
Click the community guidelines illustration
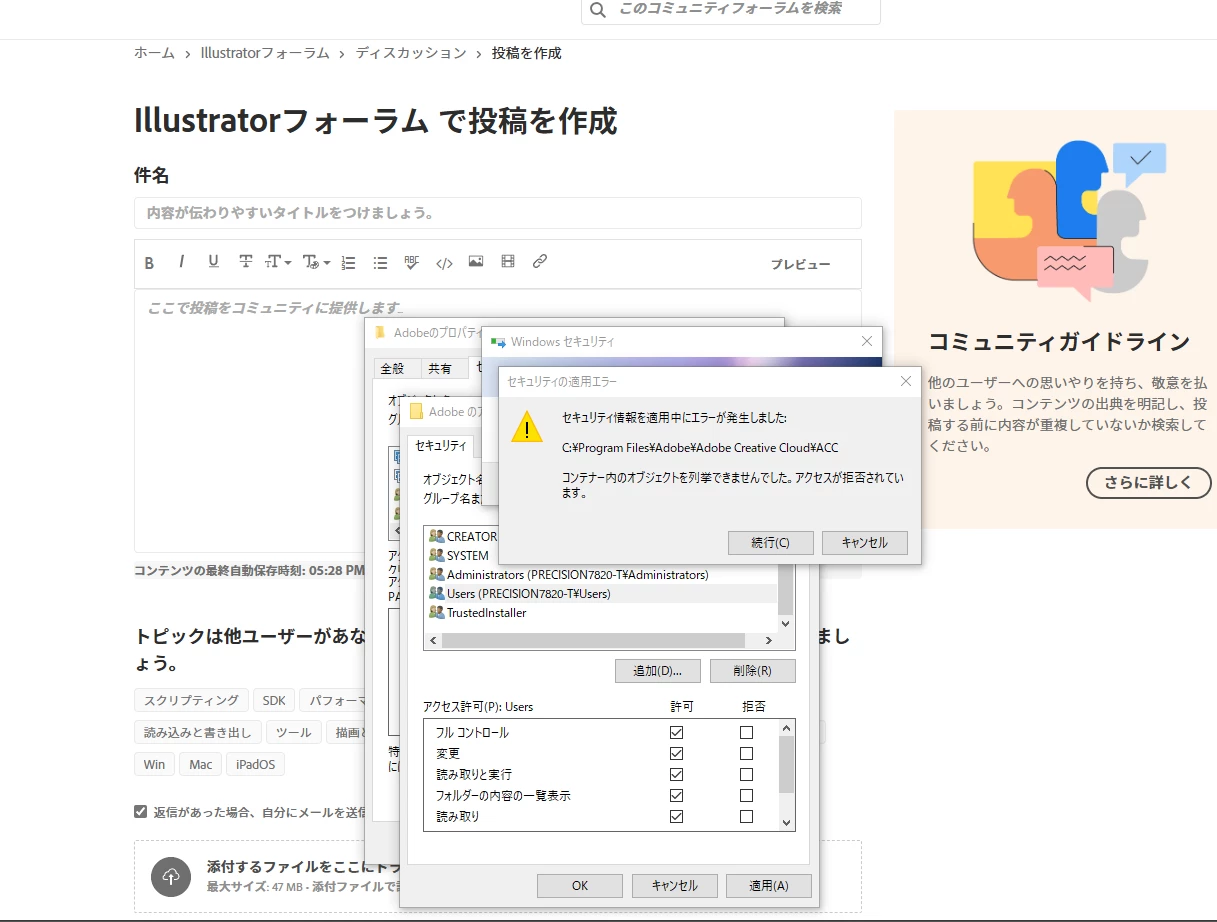pyautogui.click(x=1069, y=222)
